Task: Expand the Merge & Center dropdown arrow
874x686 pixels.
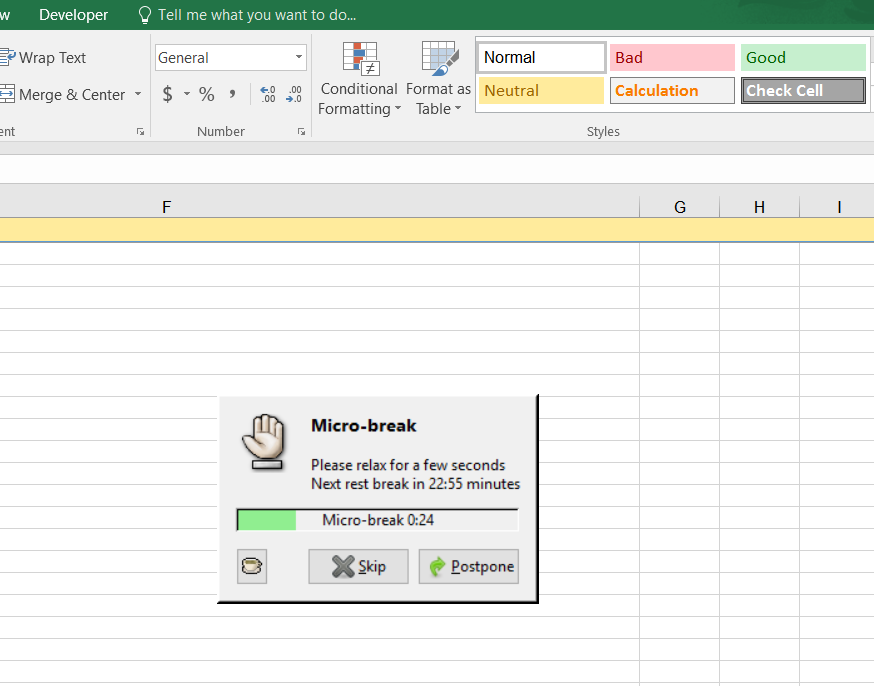Action: (138, 95)
